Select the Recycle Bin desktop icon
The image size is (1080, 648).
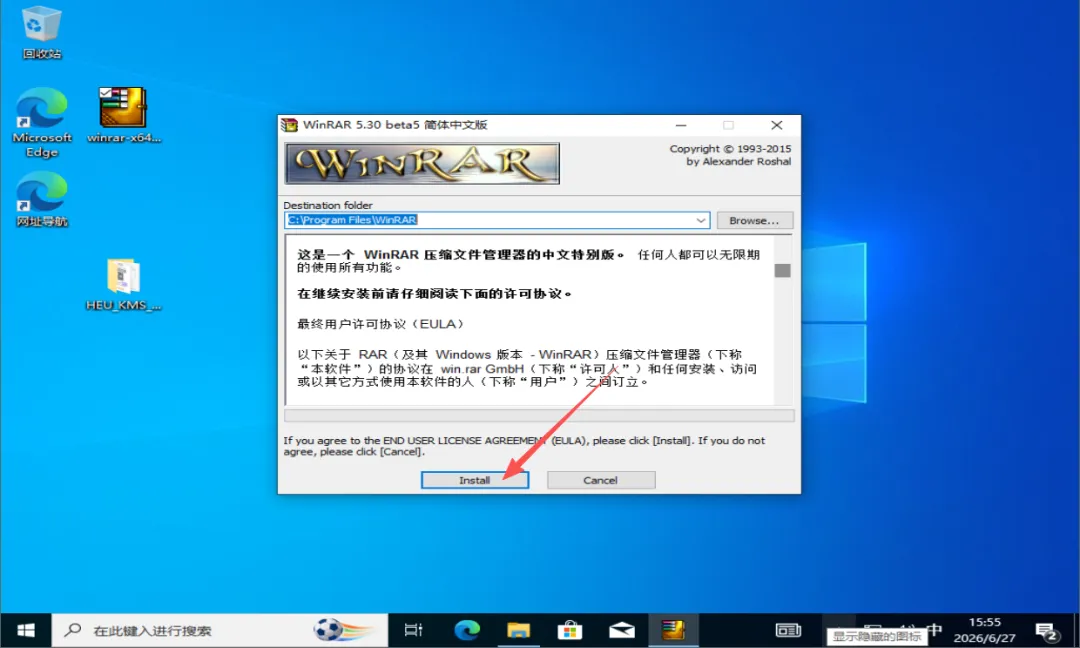41,33
